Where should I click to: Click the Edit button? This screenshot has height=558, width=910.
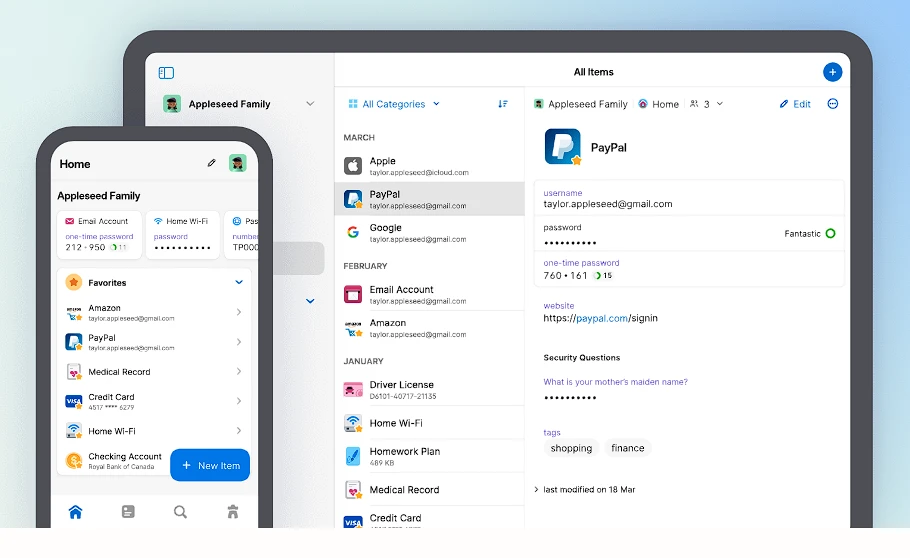click(795, 104)
